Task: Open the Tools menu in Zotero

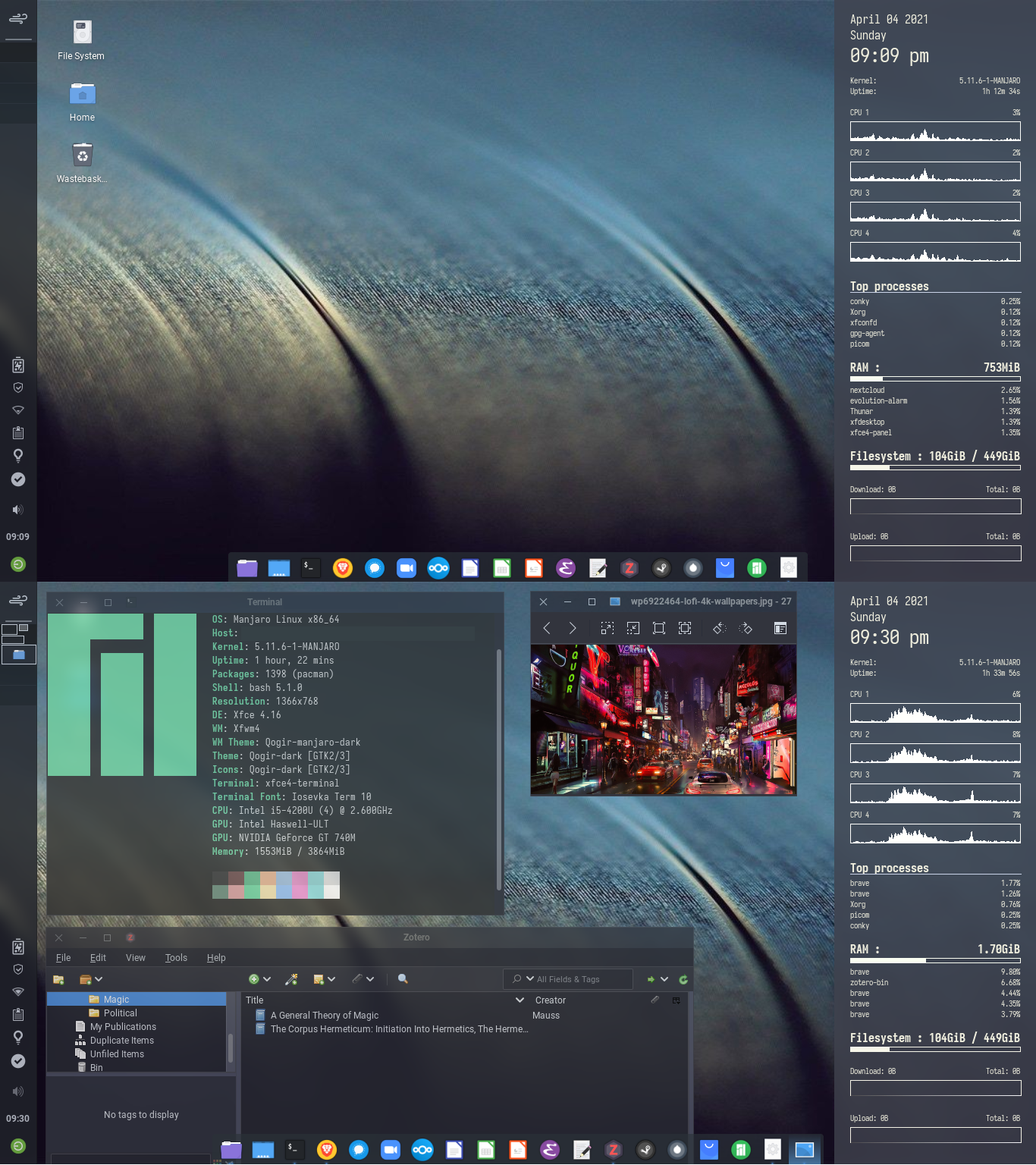Action: coord(176,957)
